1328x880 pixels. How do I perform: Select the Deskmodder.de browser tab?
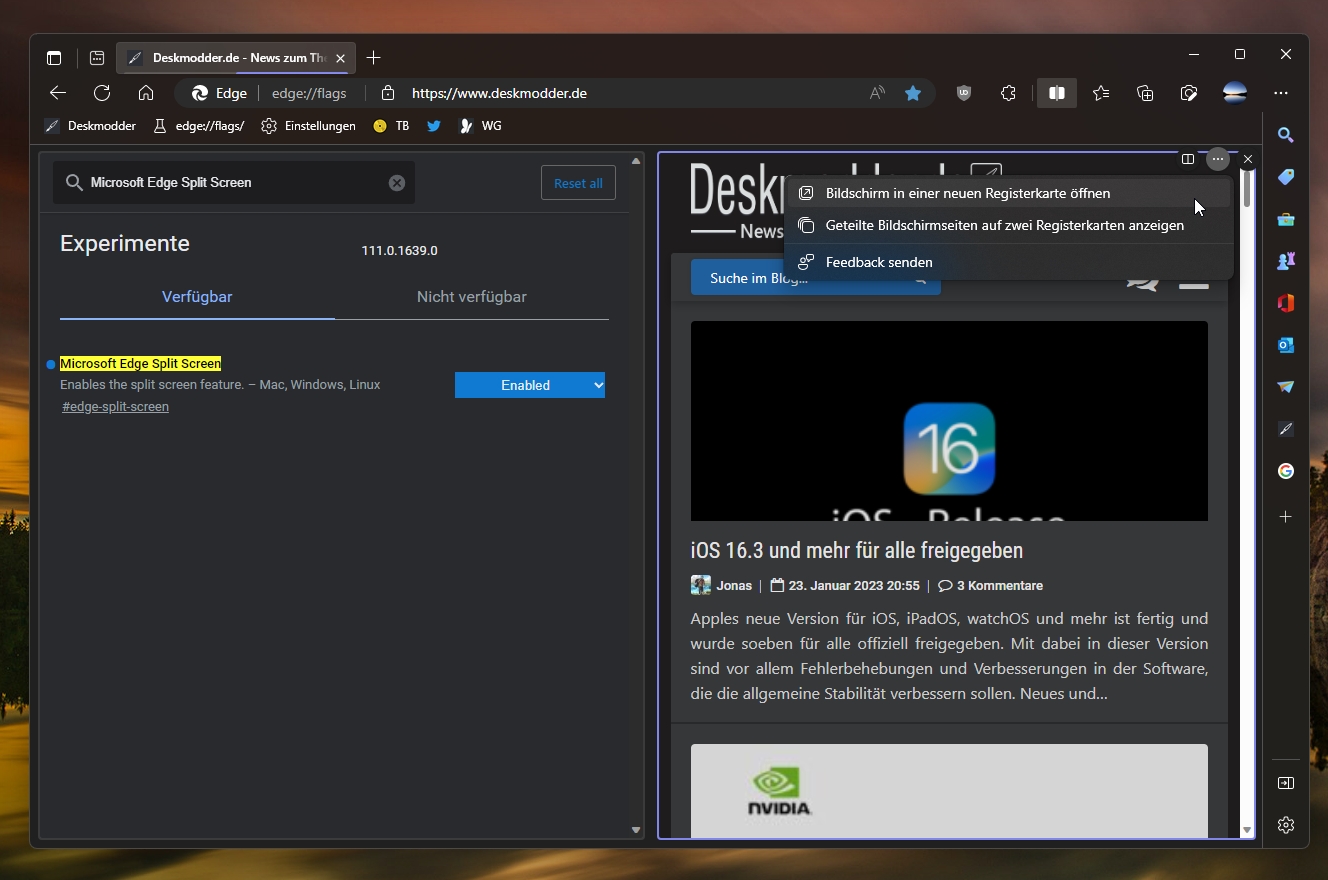click(236, 58)
